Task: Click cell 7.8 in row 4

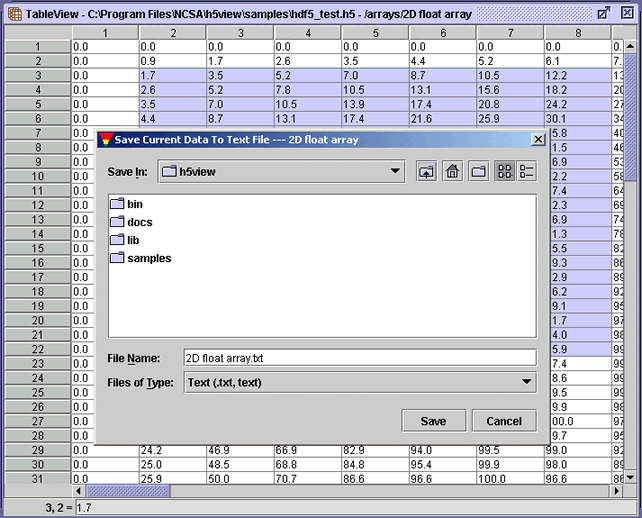Action: [x=308, y=90]
